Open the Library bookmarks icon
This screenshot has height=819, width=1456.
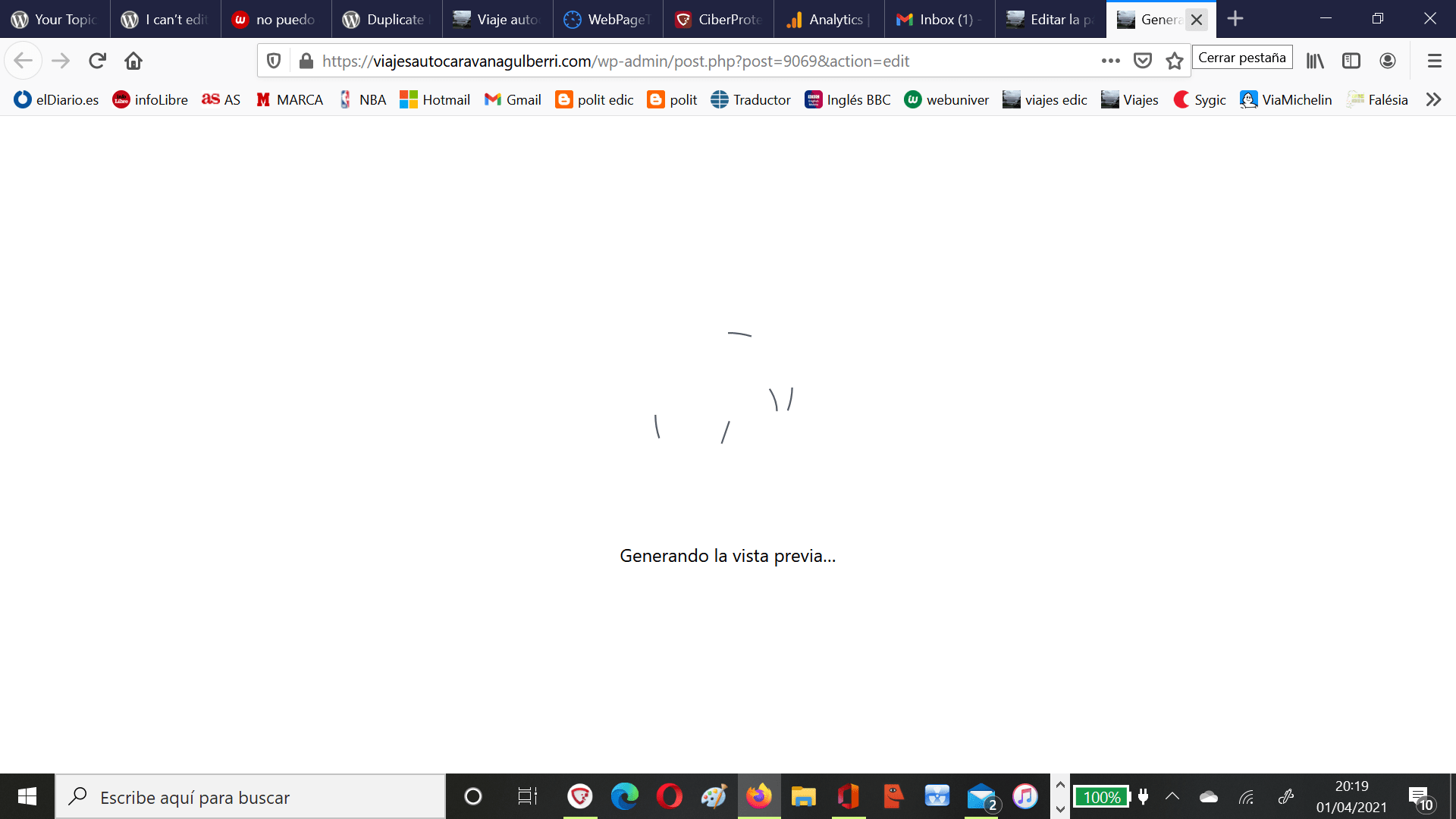(1315, 61)
